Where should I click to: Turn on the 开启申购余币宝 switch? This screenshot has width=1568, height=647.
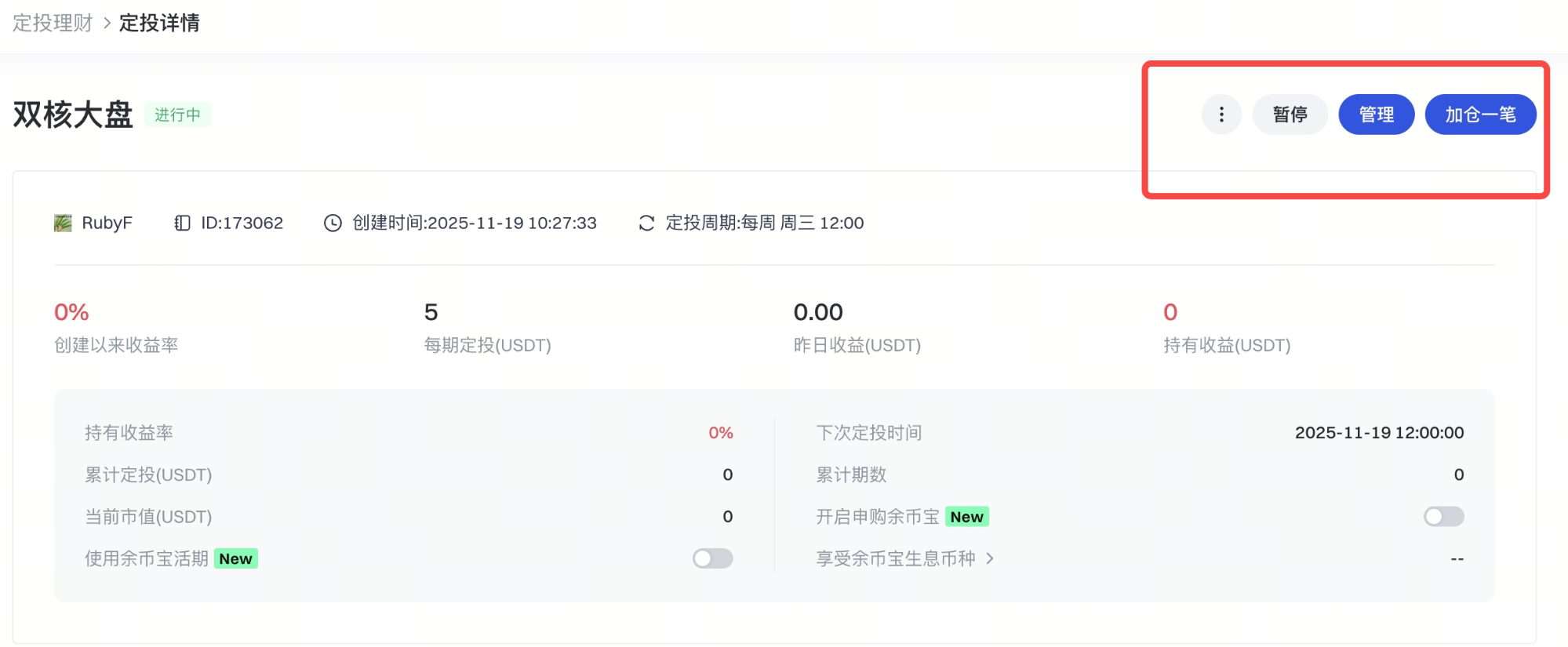point(1443,517)
